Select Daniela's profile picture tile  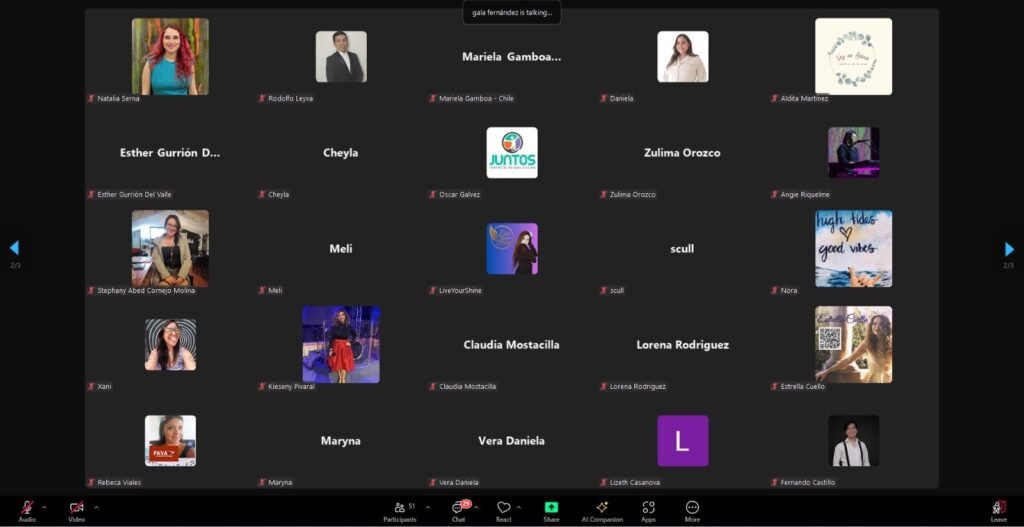click(682, 57)
